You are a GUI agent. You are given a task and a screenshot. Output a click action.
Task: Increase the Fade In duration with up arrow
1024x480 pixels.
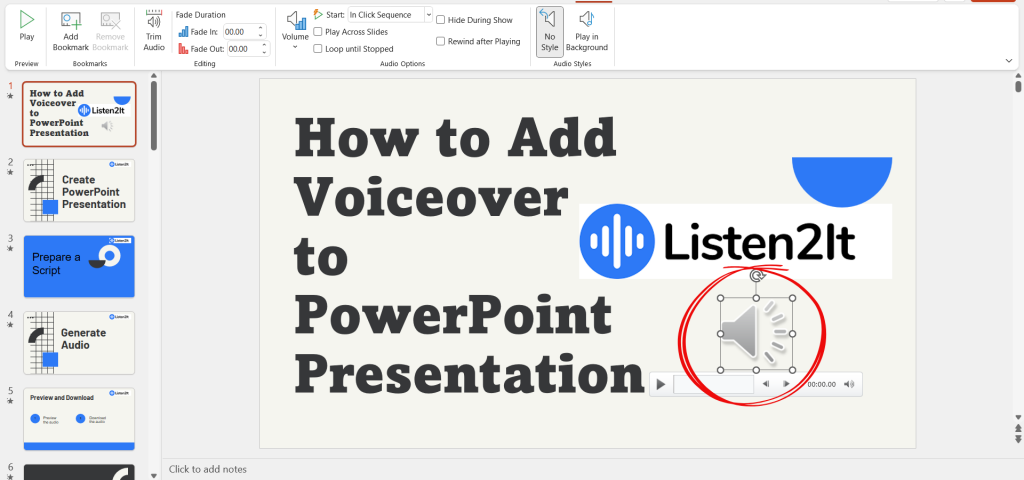tap(261, 28)
